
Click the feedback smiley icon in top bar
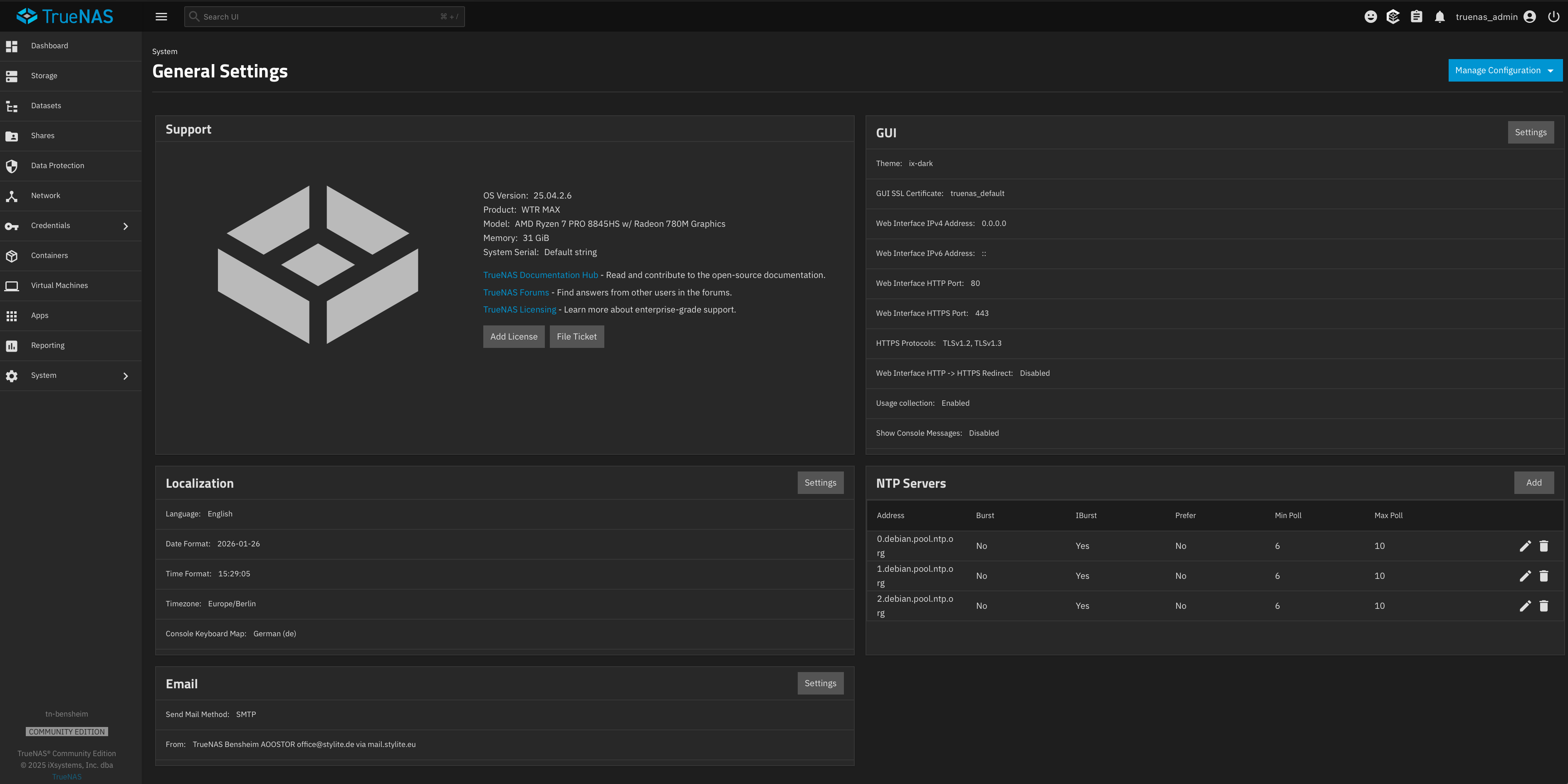click(x=1371, y=17)
